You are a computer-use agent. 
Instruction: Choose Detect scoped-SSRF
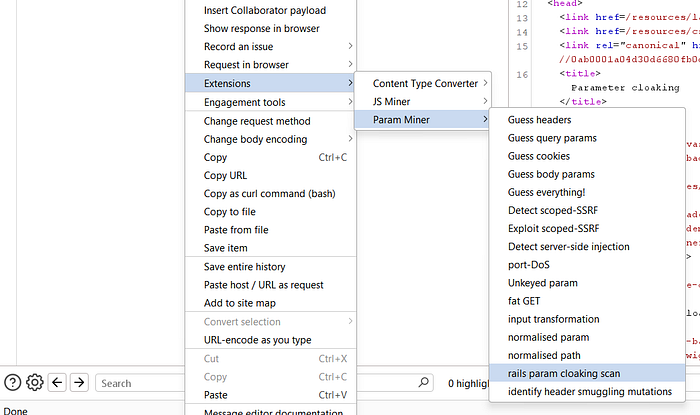pos(587,210)
